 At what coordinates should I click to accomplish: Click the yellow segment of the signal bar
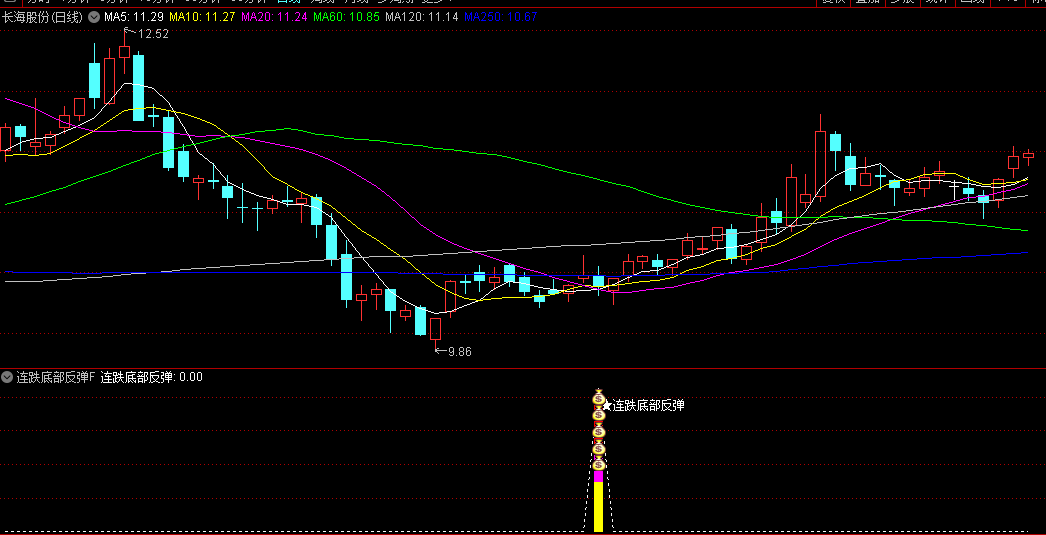(x=598, y=507)
